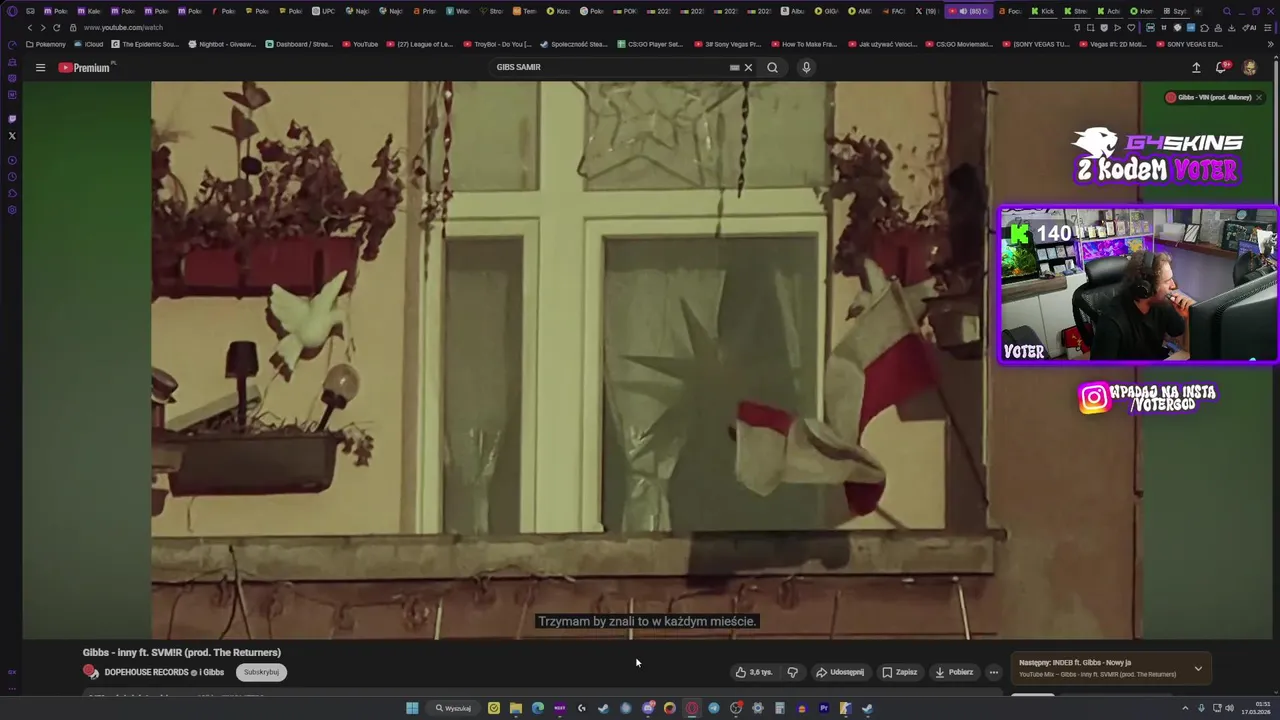Open the YouTube notifications bell
1280x720 pixels.
pyautogui.click(x=1221, y=67)
